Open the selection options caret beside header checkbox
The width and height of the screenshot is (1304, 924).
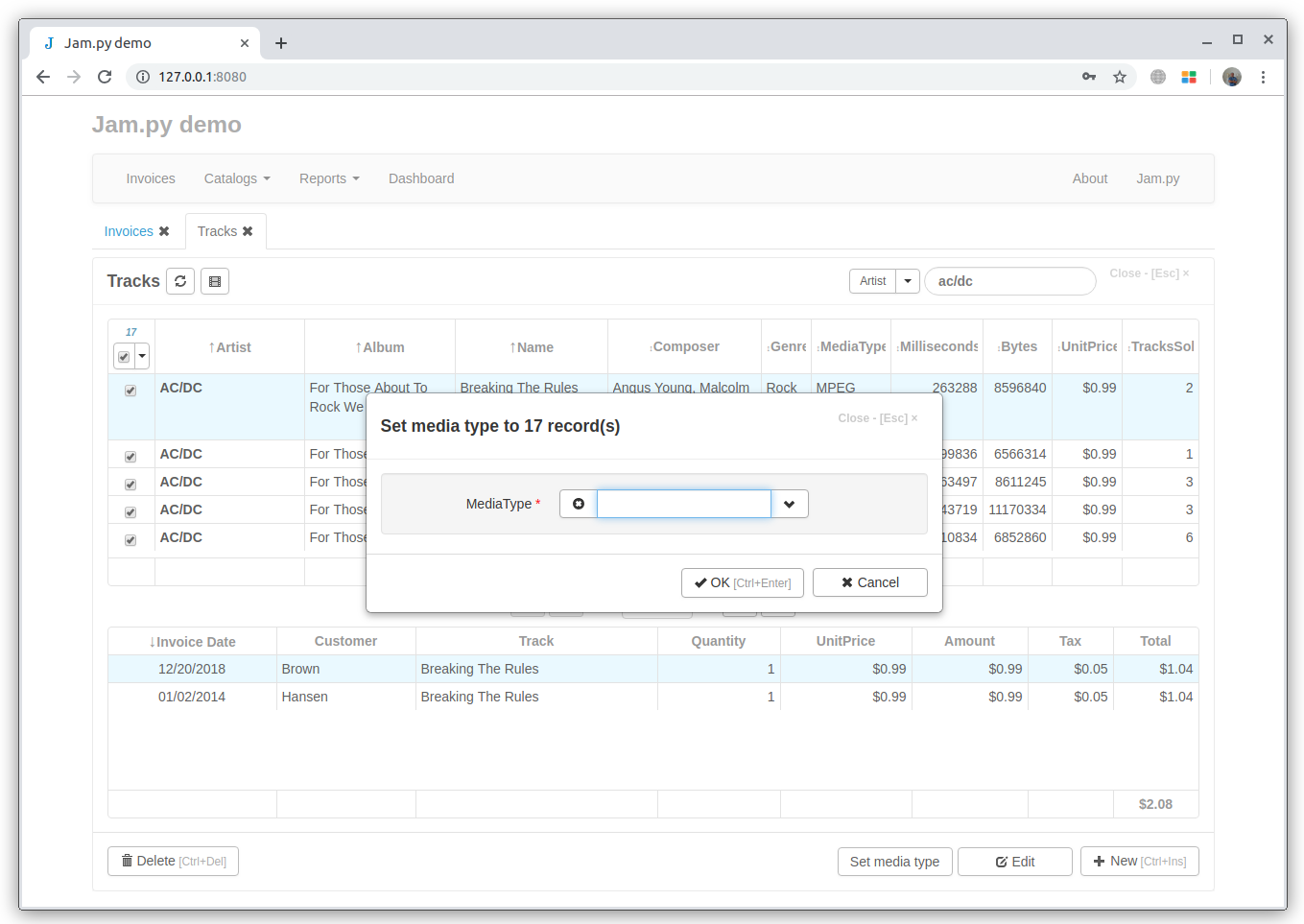click(x=142, y=357)
